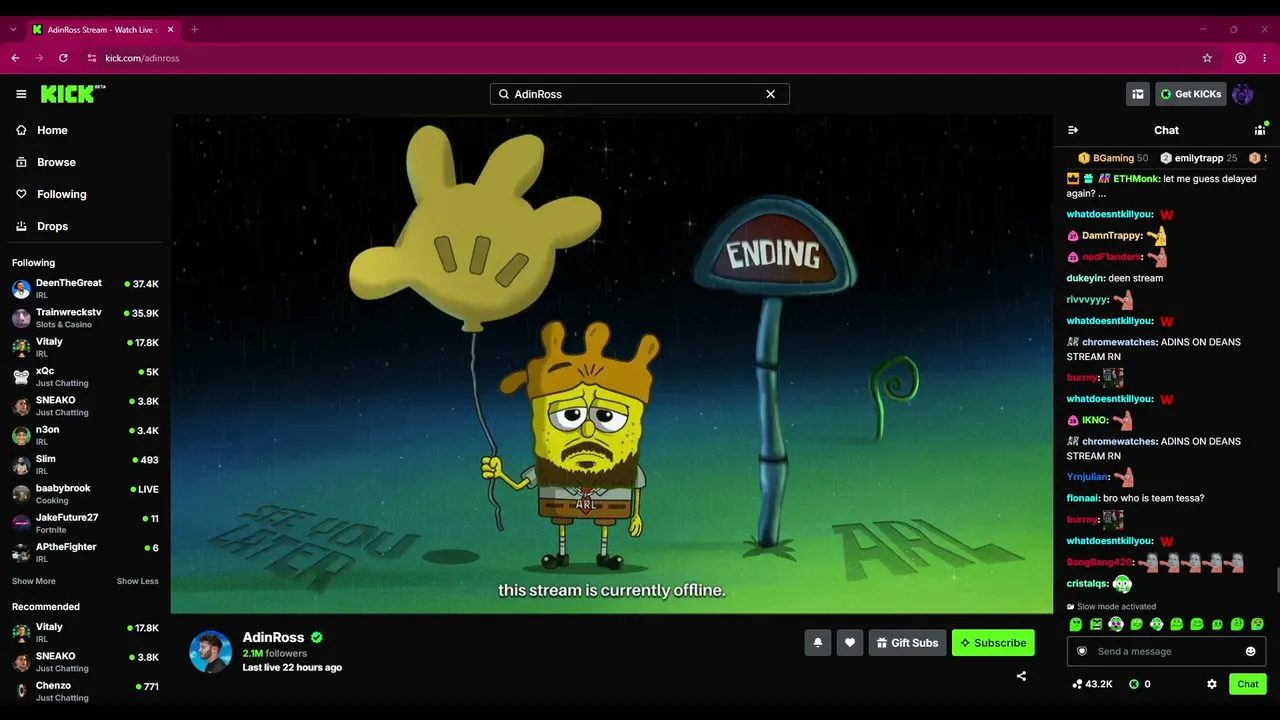
Task: Toggle stream notifications bell
Action: click(818, 643)
